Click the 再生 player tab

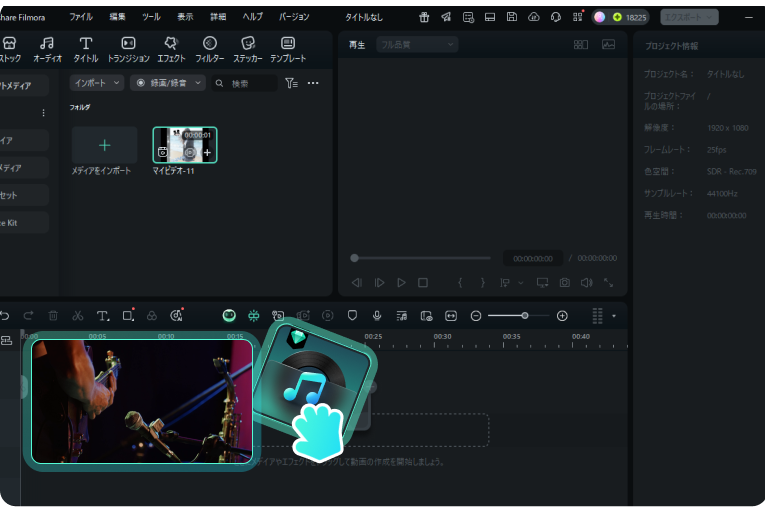tap(357, 45)
